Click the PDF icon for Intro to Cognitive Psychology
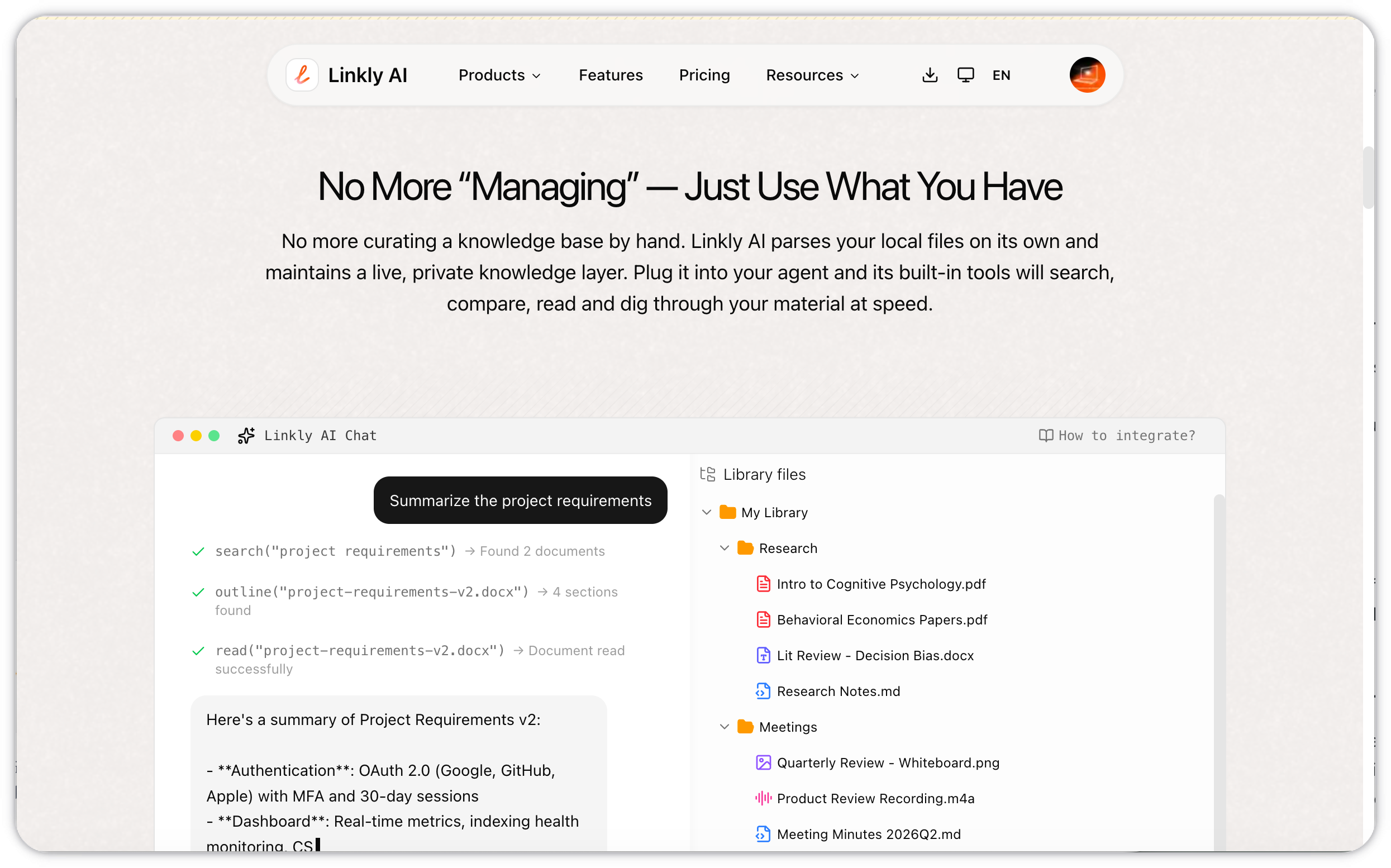The image size is (1391, 868). pyautogui.click(x=763, y=584)
